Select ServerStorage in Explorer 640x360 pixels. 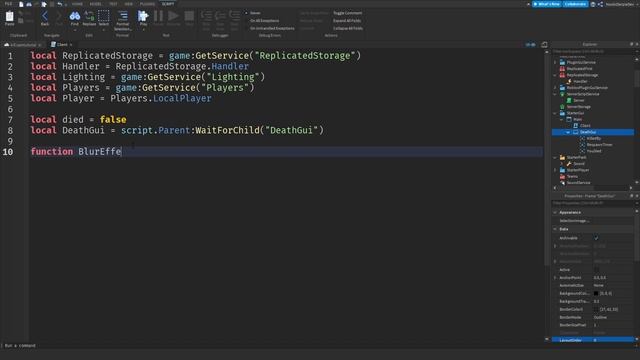[578, 107]
